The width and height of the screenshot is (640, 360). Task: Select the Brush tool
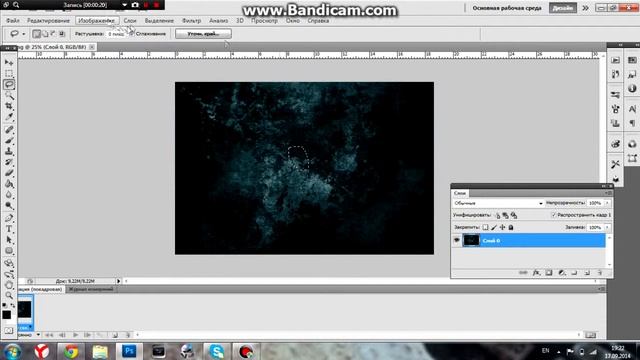9,140
